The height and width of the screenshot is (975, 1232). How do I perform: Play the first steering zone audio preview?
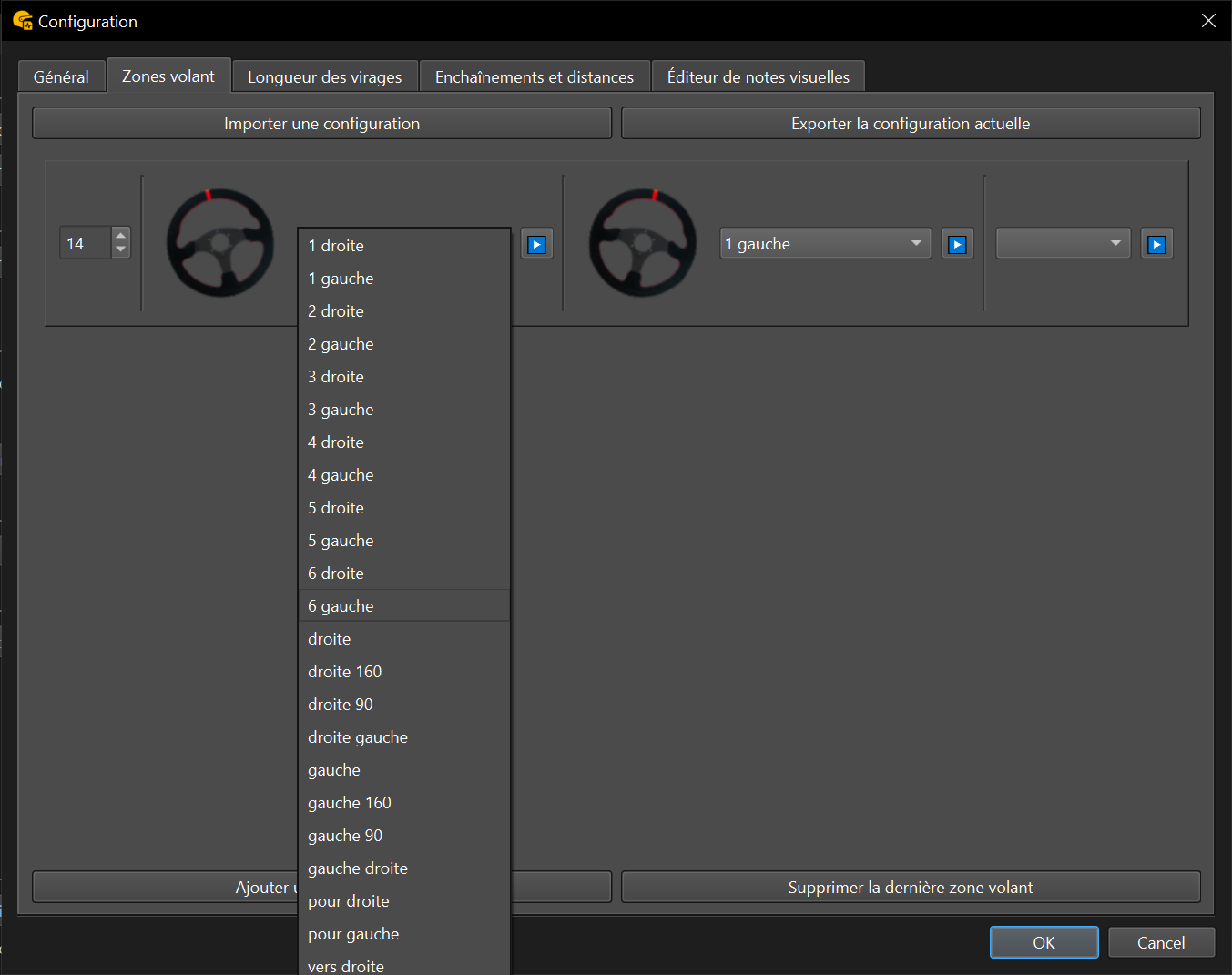tap(536, 244)
